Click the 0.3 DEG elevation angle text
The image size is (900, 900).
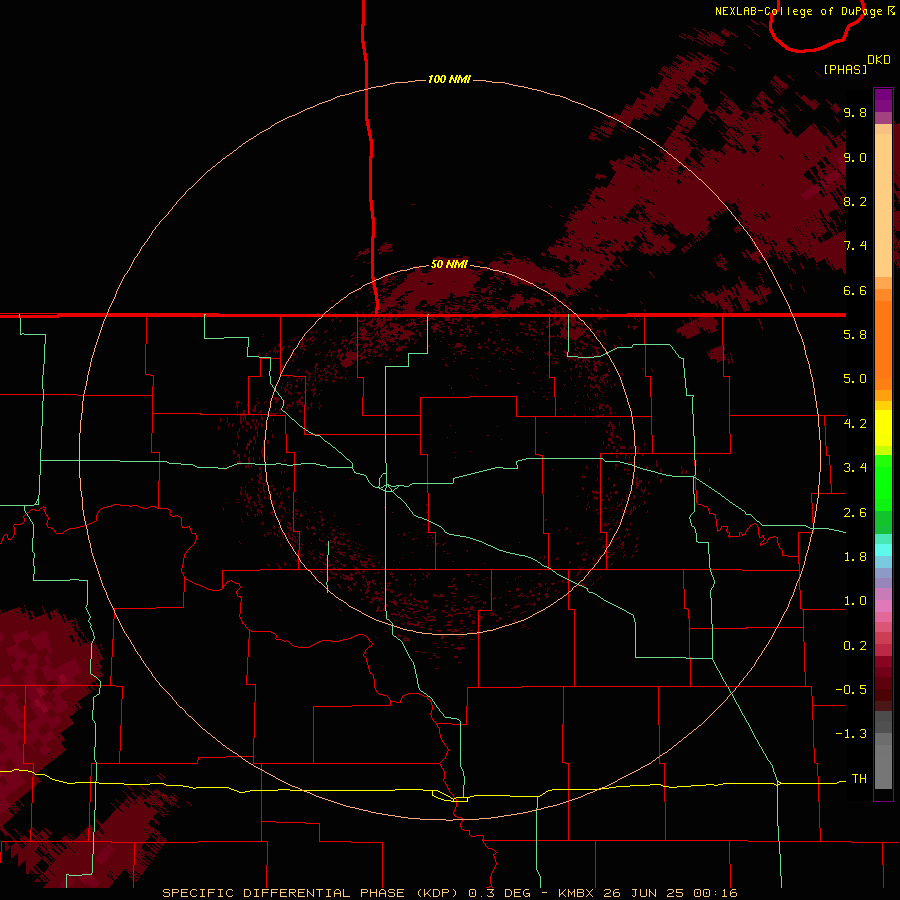(x=499, y=893)
